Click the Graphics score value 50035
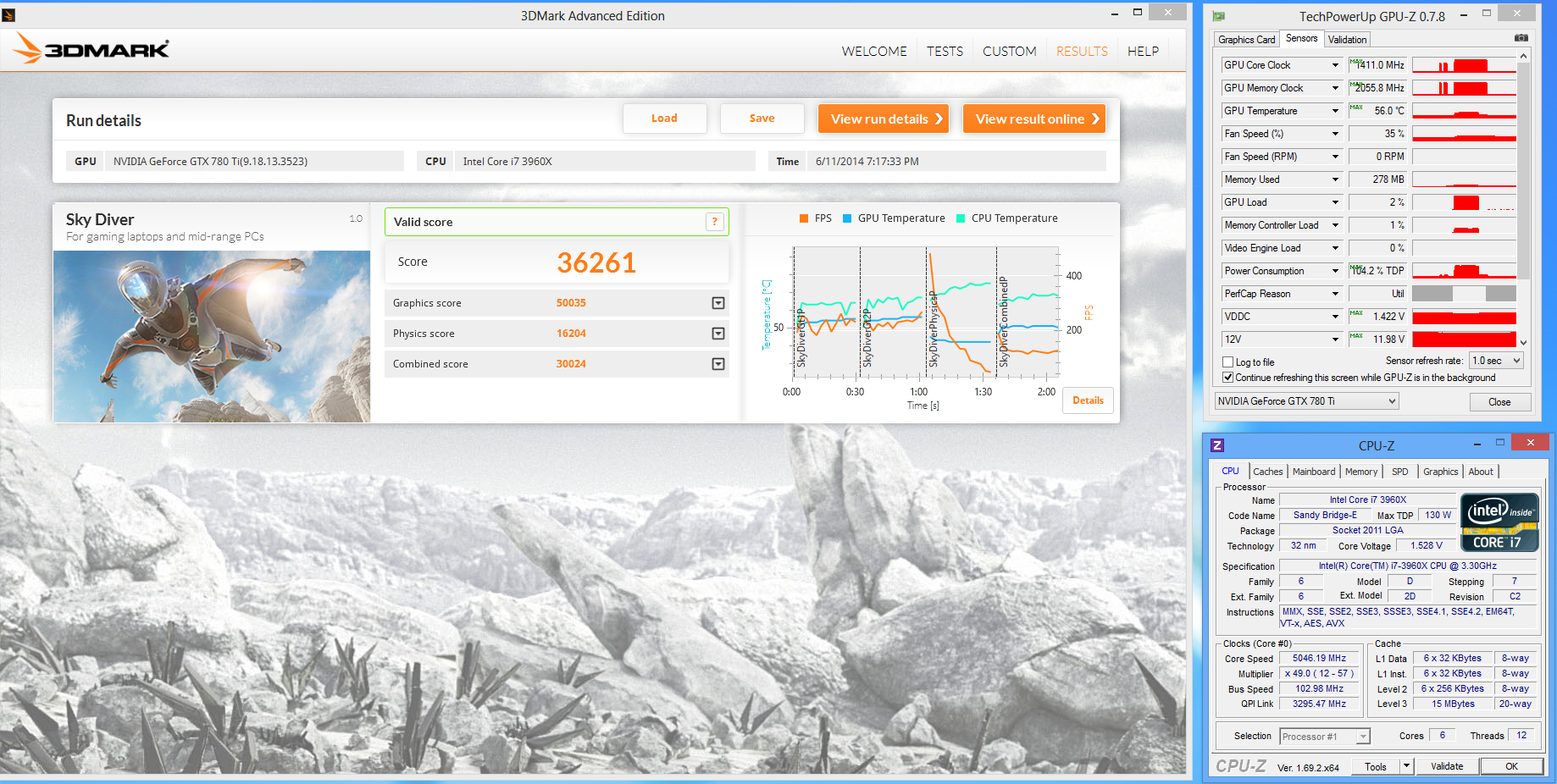Viewport: 1557px width, 784px height. pos(571,303)
